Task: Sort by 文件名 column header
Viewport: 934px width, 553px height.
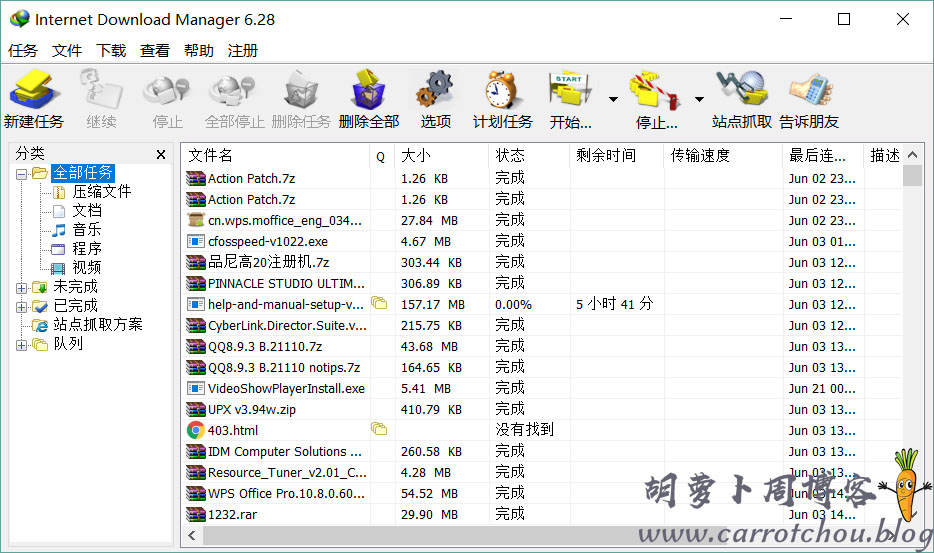Action: [275, 156]
